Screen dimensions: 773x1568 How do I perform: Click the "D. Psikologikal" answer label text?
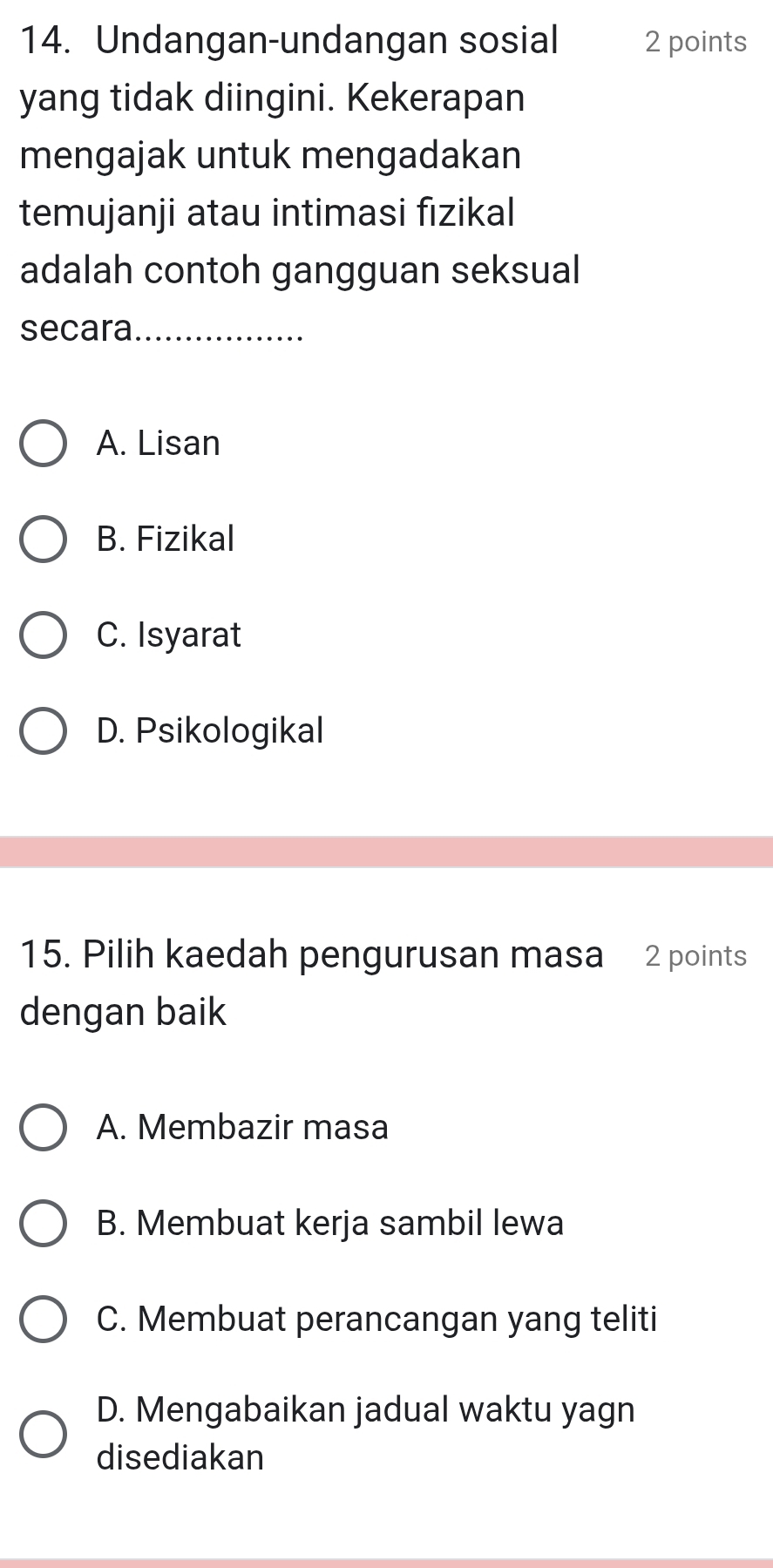coord(210,730)
